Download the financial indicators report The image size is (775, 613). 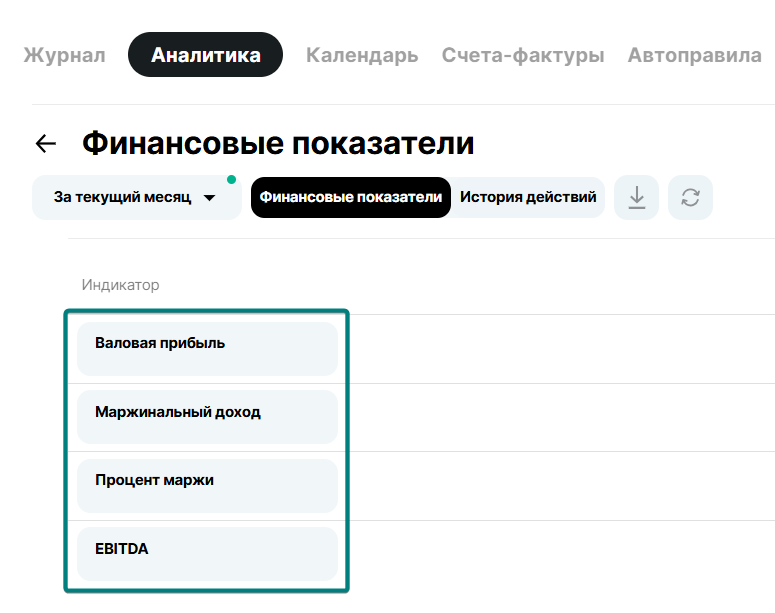[x=636, y=197]
